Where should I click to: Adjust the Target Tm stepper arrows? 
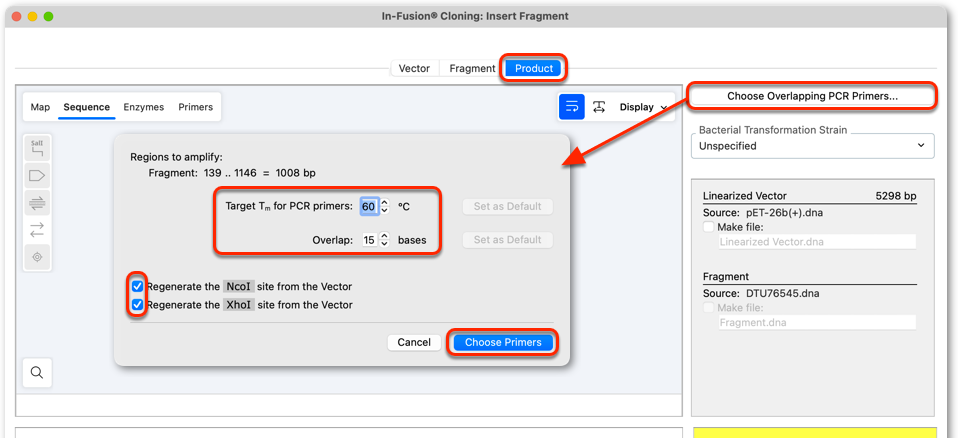click(384, 206)
